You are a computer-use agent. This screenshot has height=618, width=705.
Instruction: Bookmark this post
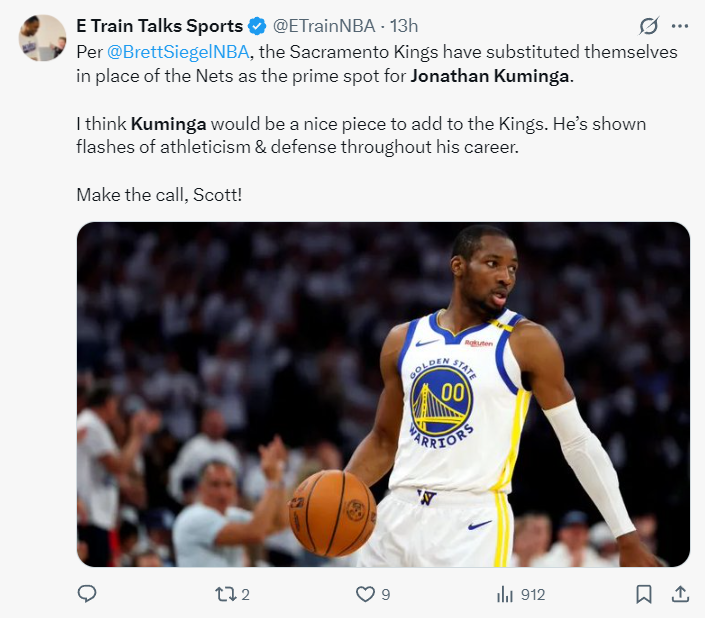click(643, 594)
